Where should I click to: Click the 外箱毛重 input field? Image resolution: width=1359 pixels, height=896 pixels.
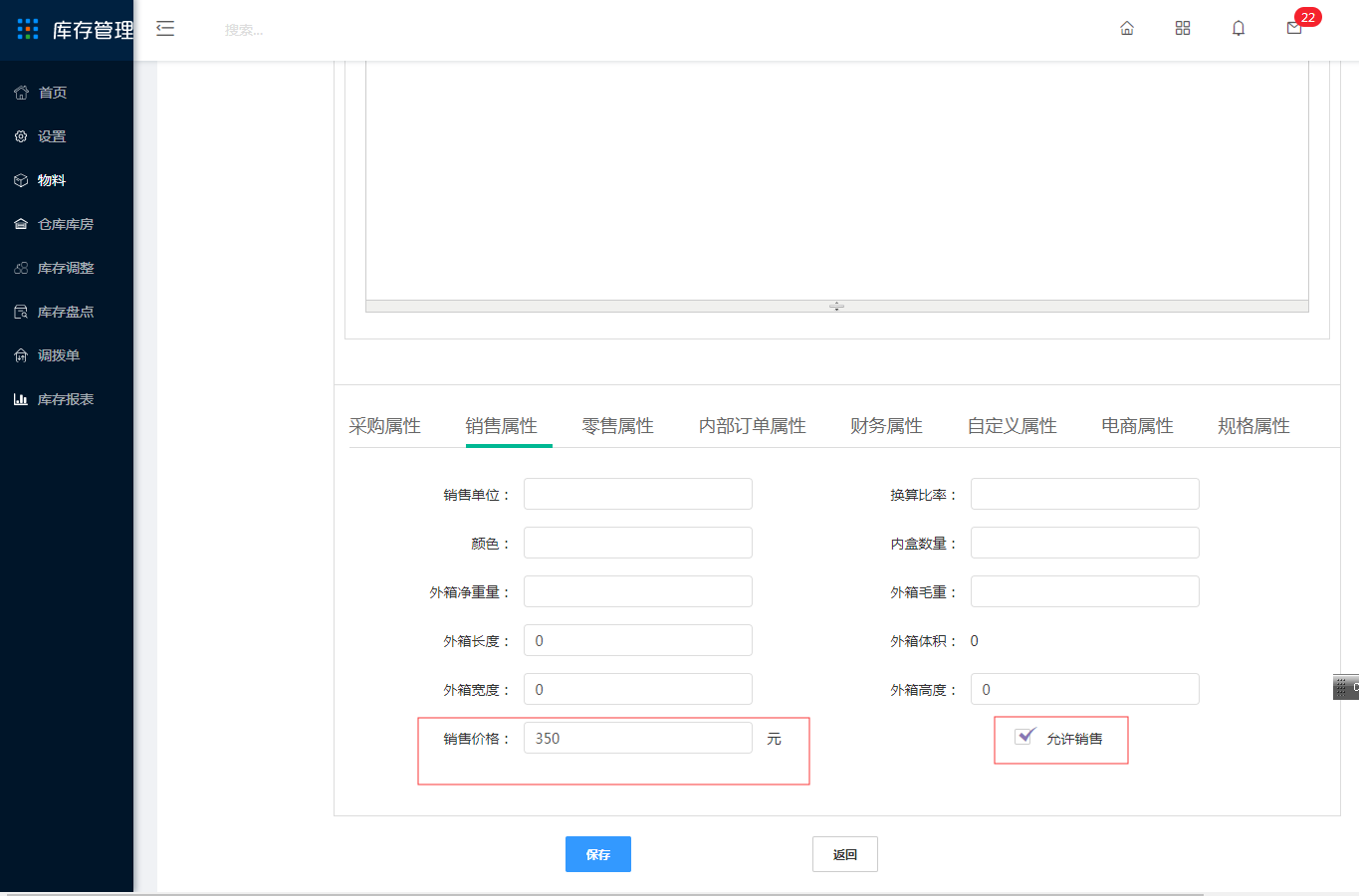(1085, 591)
